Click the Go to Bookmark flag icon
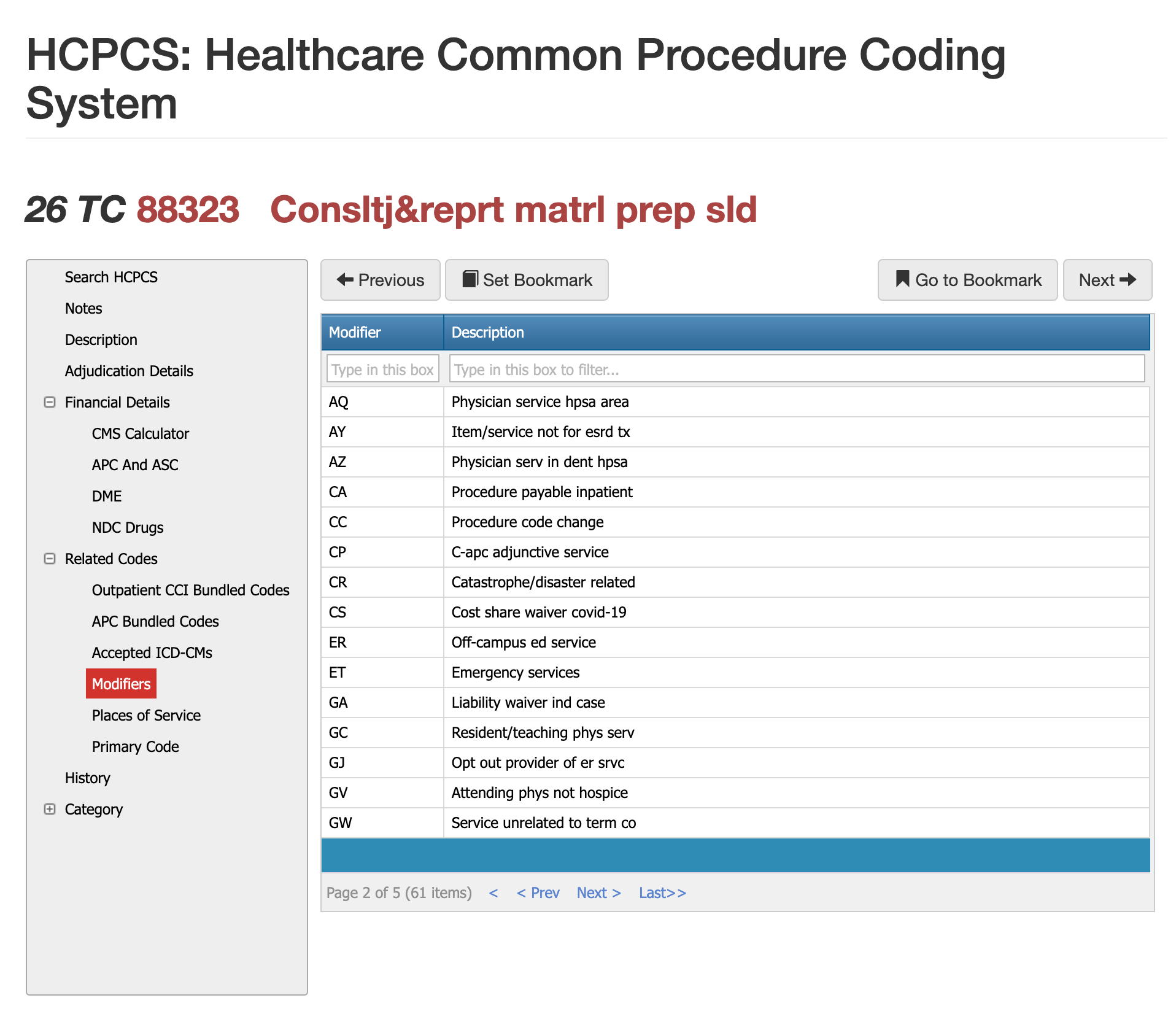 (902, 280)
